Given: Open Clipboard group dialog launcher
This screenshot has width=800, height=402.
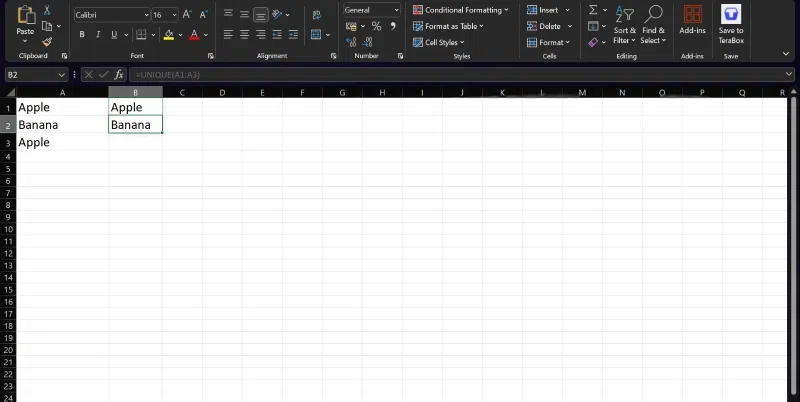Looking at the screenshot, I should (x=65, y=56).
